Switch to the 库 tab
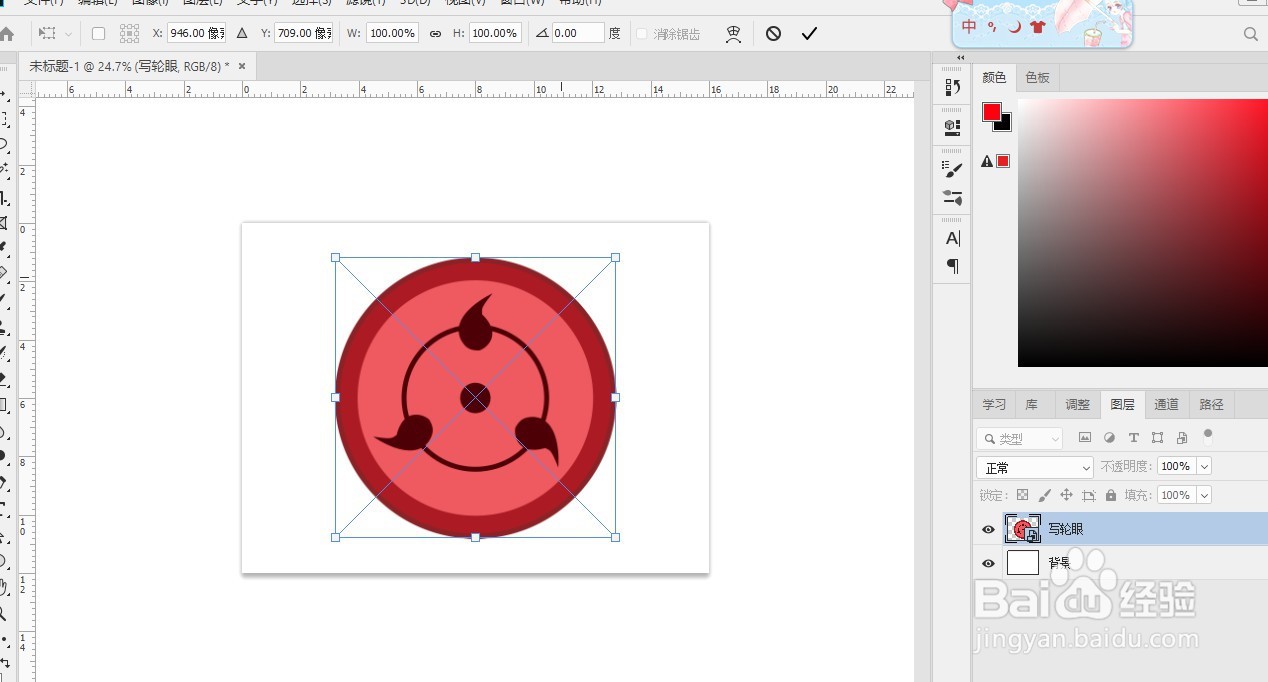The image size is (1268, 682). click(1032, 405)
